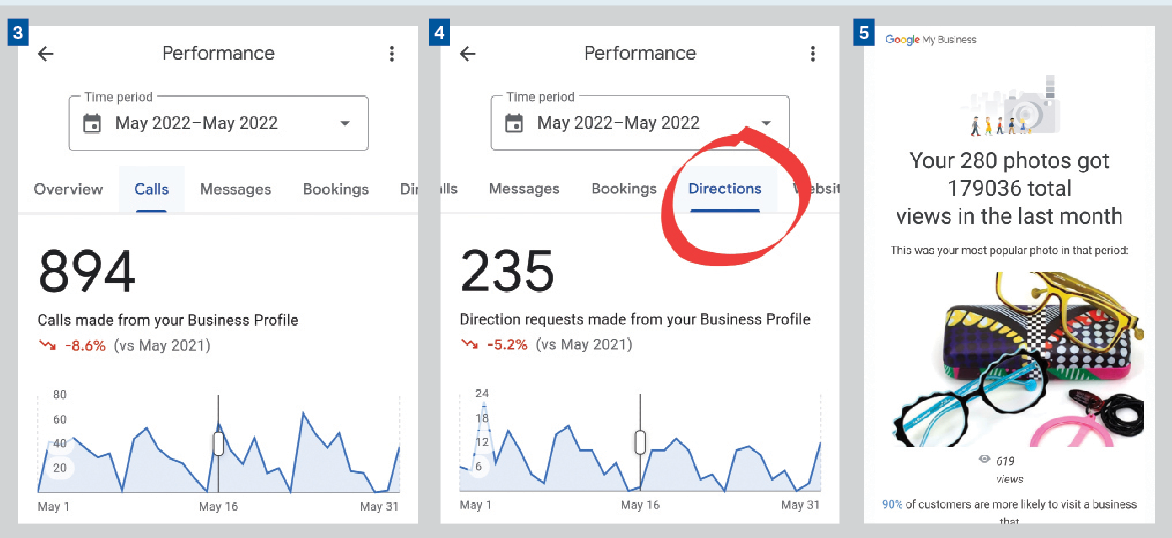
Task: Open three-dot menu on Calls Performance screen
Action: pos(391,54)
